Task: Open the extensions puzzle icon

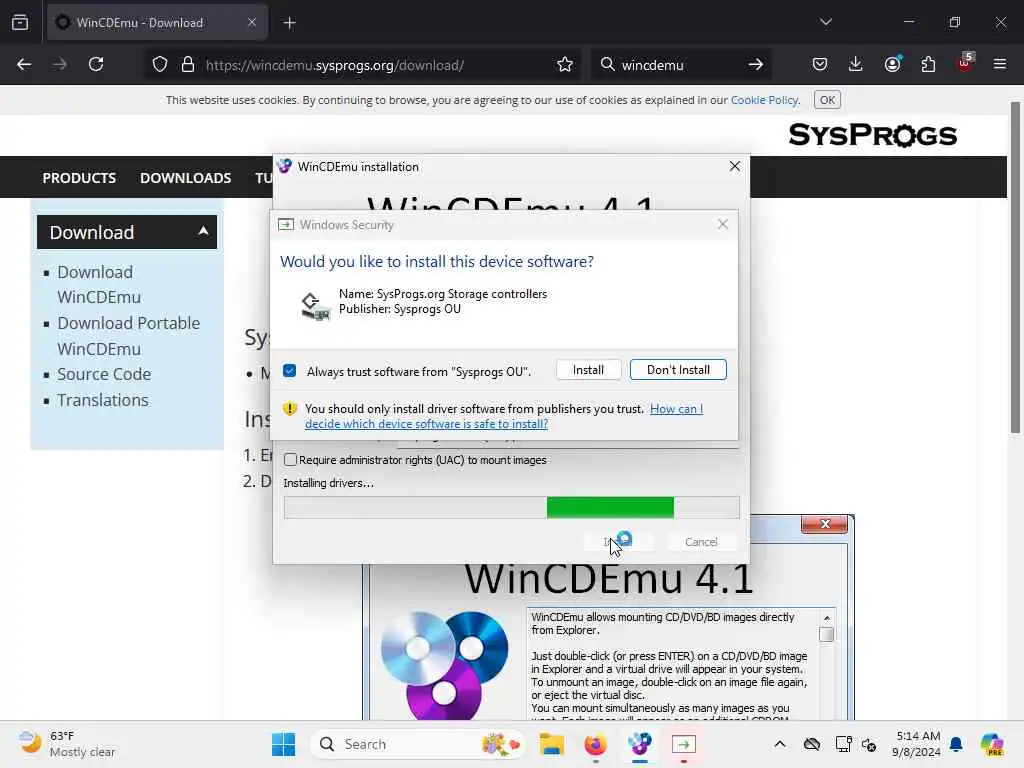Action: (x=928, y=65)
